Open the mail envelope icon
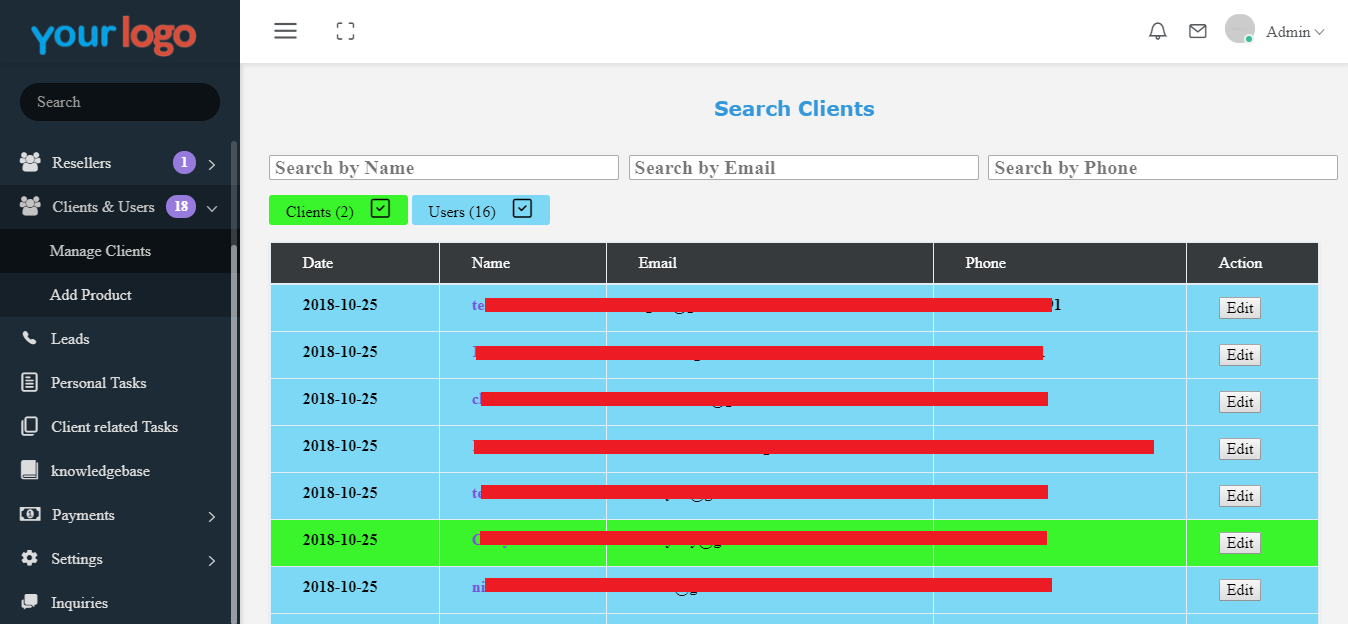Screen dimensions: 1348x624 1197,31
